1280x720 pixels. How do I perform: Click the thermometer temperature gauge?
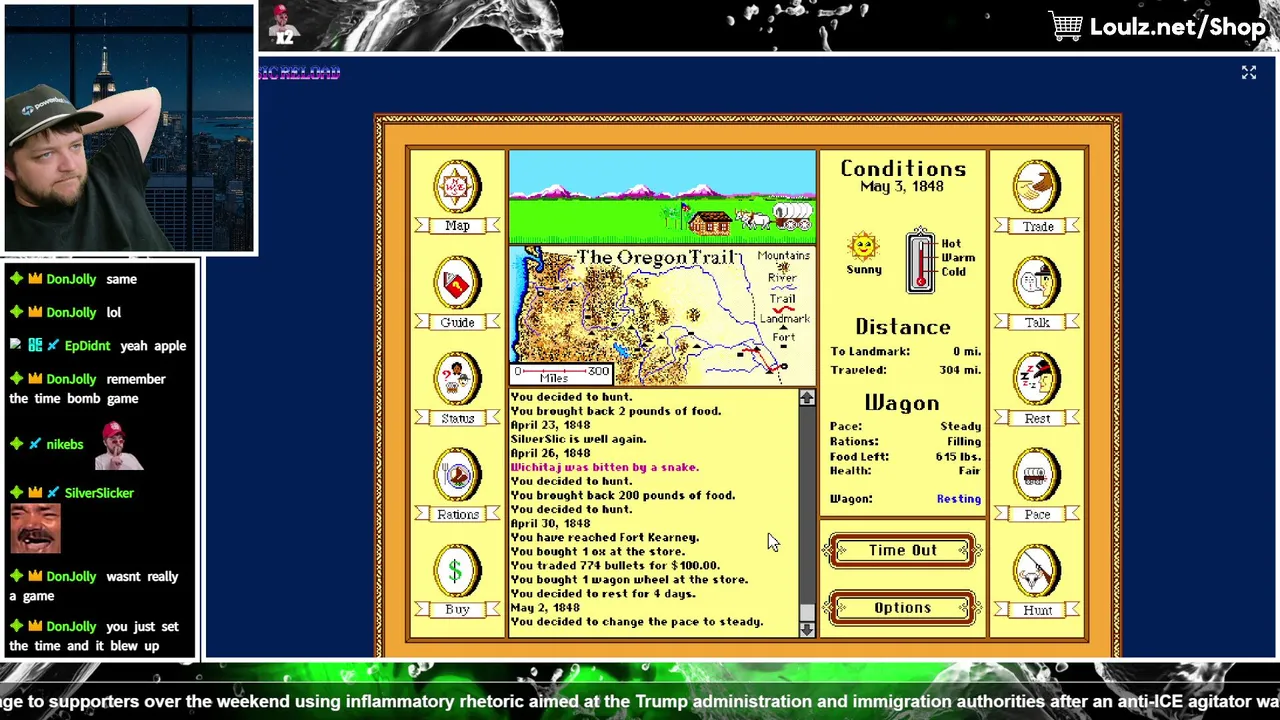pyautogui.click(x=920, y=260)
